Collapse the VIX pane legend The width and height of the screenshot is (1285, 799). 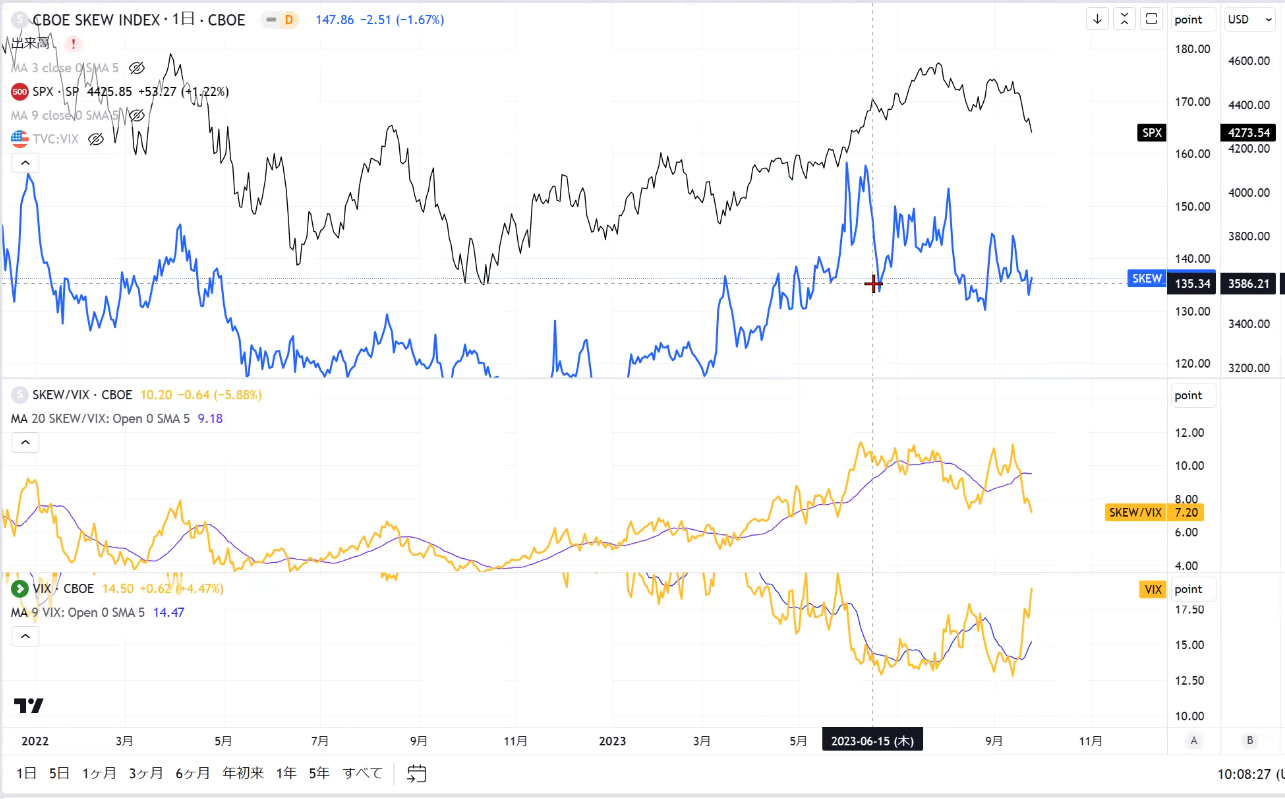point(25,636)
